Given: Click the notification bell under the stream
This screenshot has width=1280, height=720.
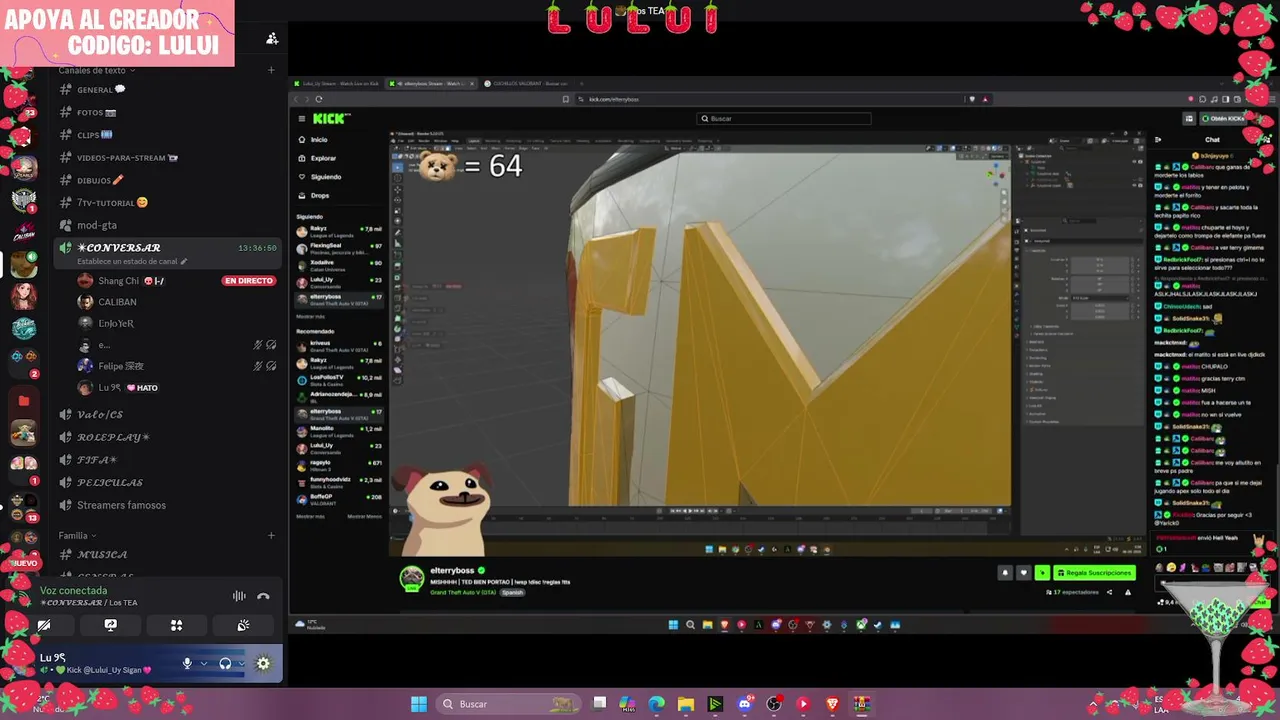Looking at the screenshot, I should (x=1005, y=573).
